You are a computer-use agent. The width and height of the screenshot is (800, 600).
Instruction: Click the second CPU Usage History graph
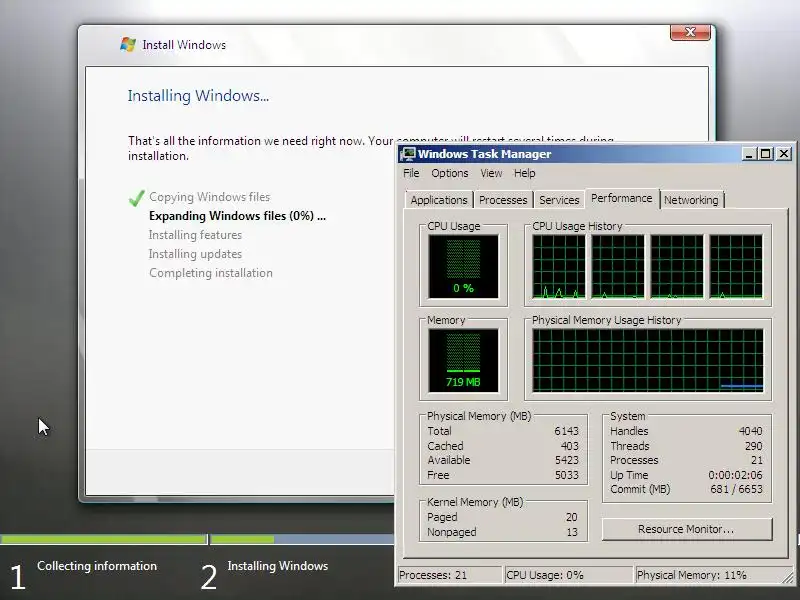pos(618,266)
